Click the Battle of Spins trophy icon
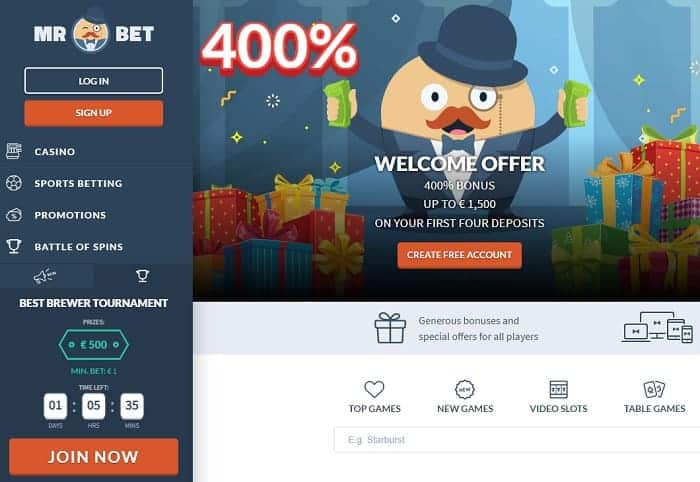This screenshot has height=482, width=700. coord(14,246)
